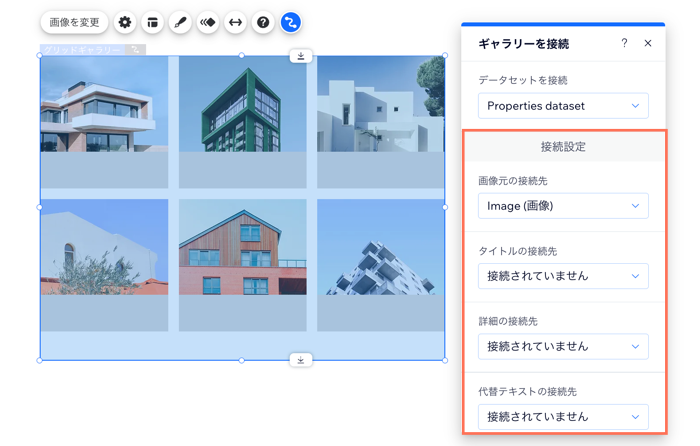
Task: Open the 詳細の接続先 dropdown
Action: (x=563, y=346)
